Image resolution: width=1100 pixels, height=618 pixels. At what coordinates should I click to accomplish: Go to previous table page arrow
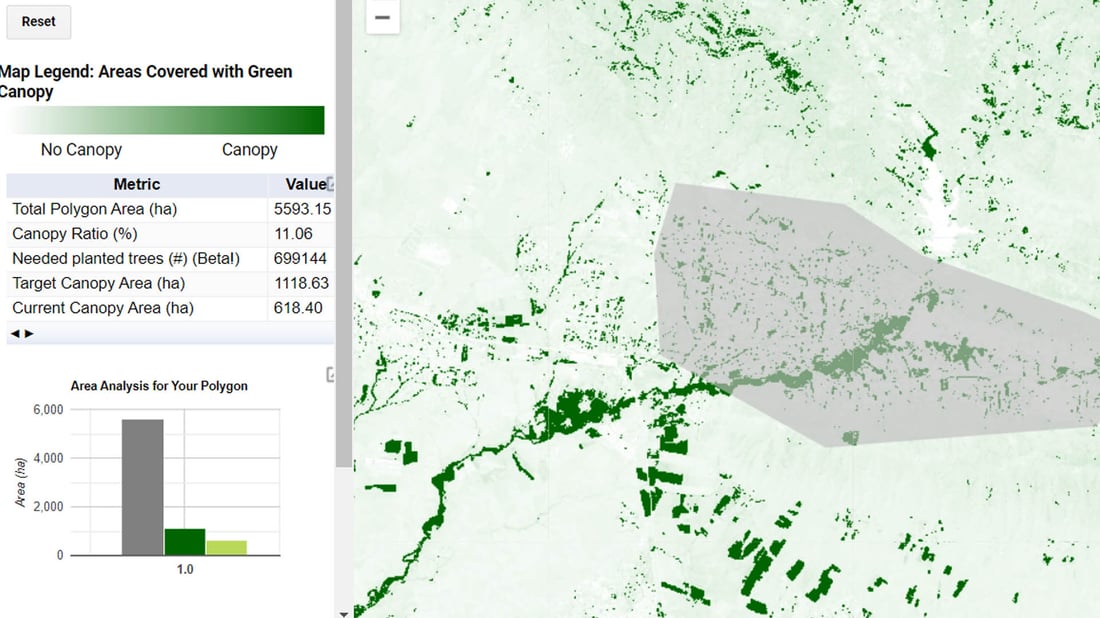[x=15, y=333]
